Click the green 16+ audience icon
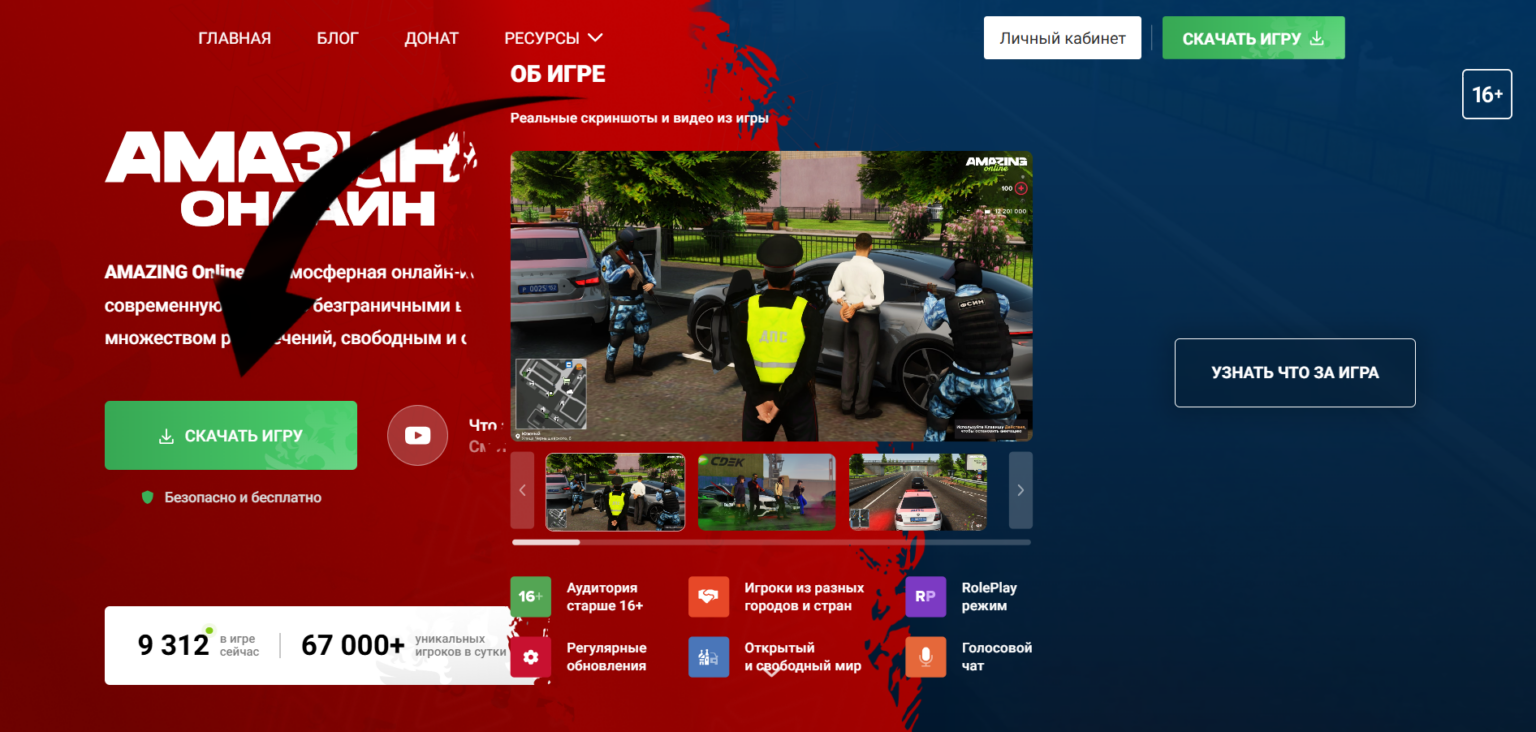 pos(530,597)
